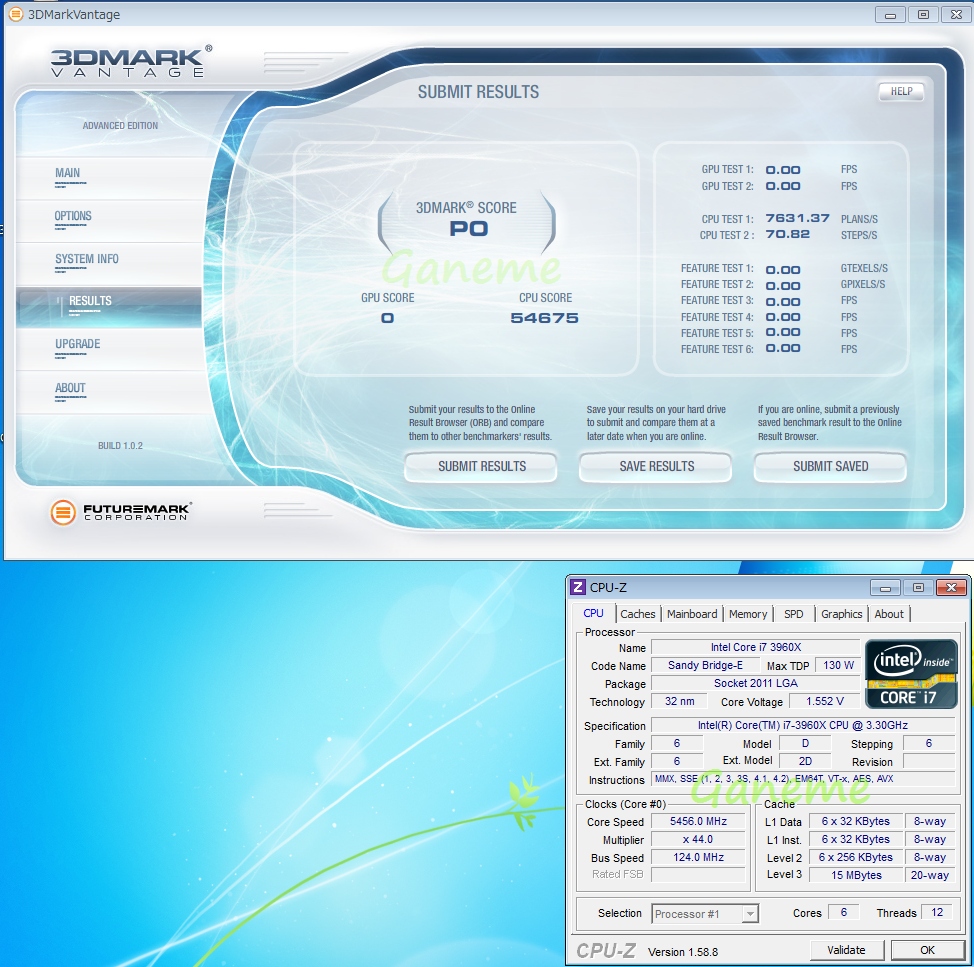Click the Futuremark Corporation logo

[121, 512]
